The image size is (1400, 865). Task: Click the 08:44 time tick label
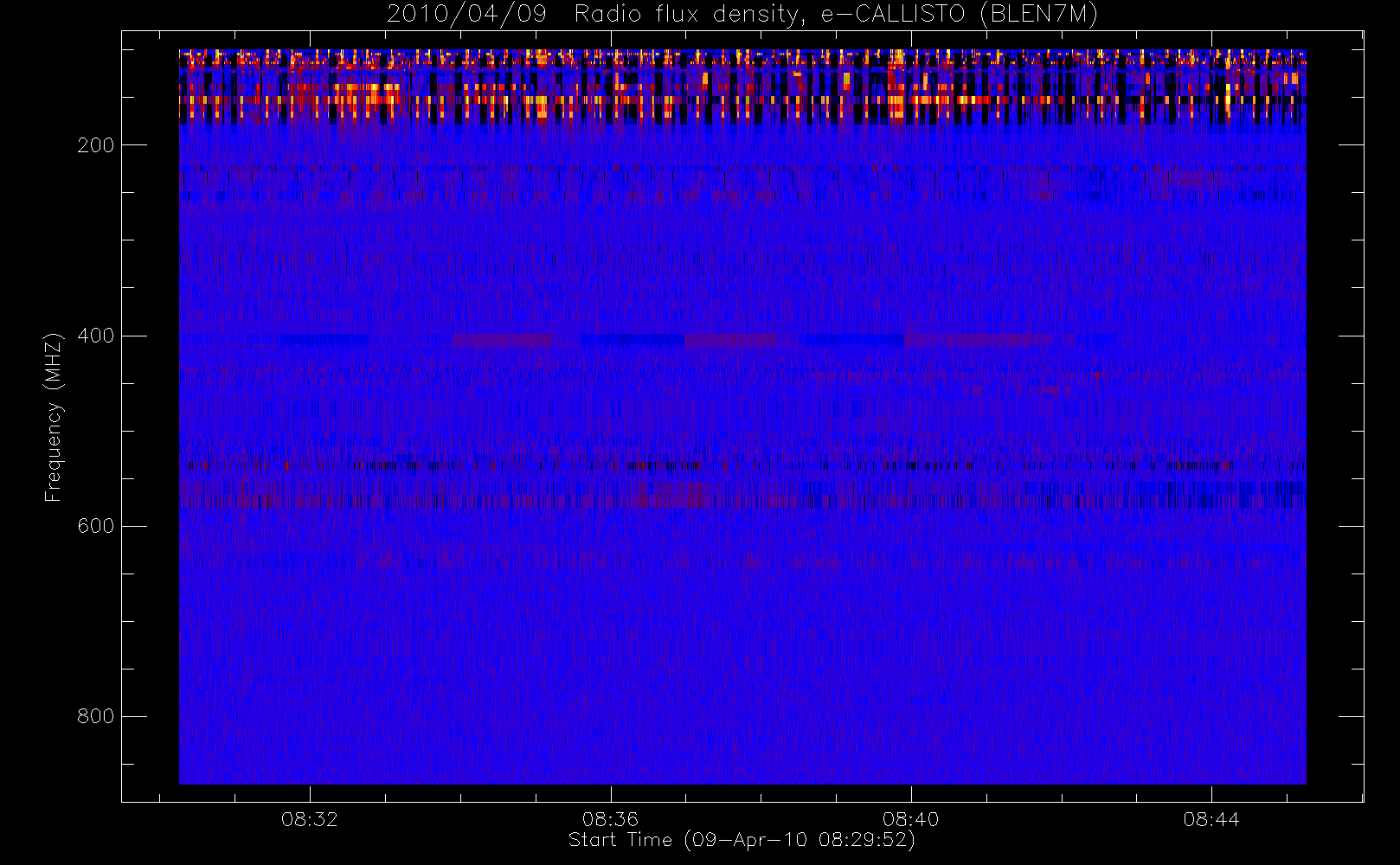click(1211, 819)
